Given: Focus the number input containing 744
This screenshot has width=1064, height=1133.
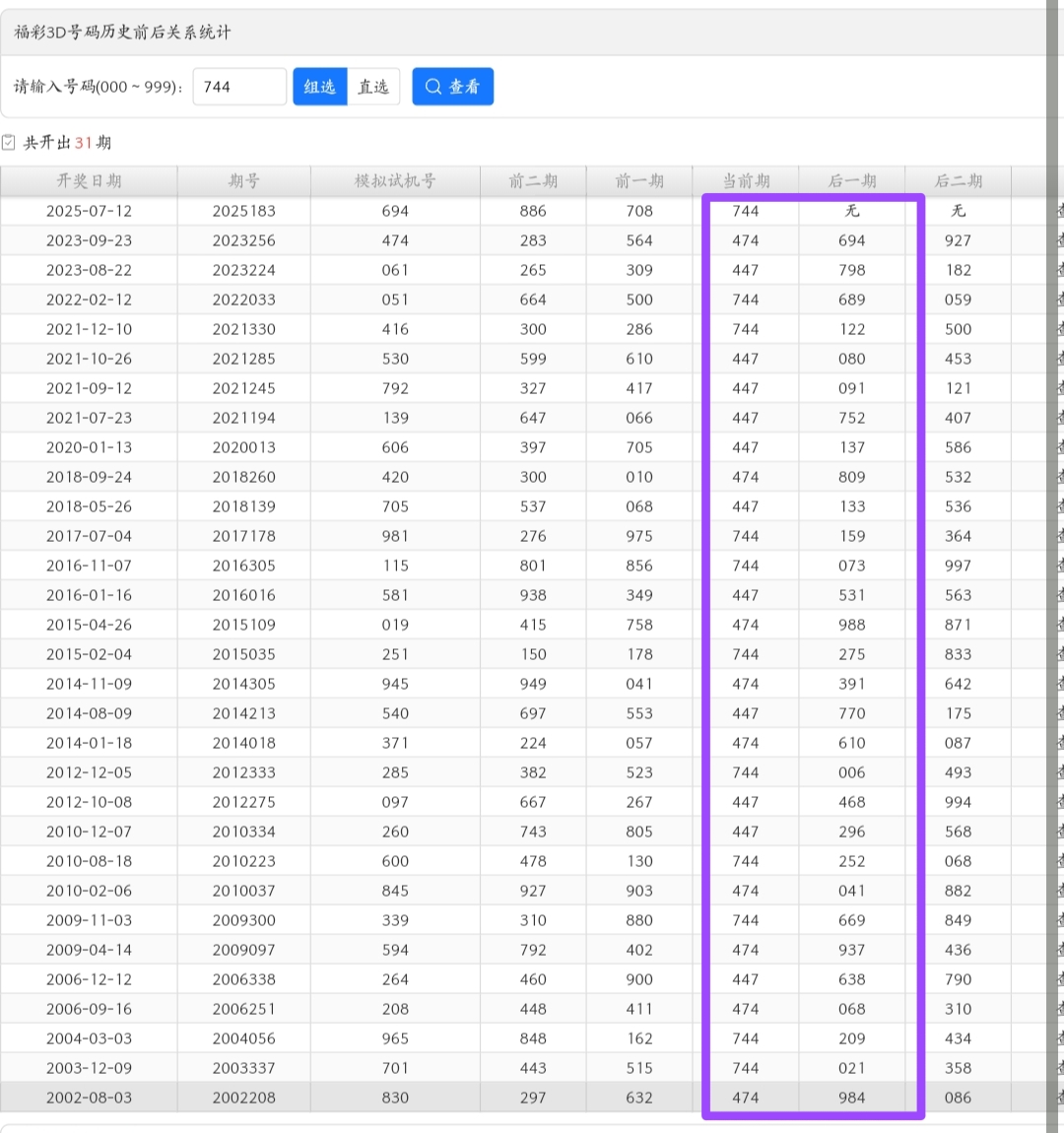Looking at the screenshot, I should click(x=239, y=87).
